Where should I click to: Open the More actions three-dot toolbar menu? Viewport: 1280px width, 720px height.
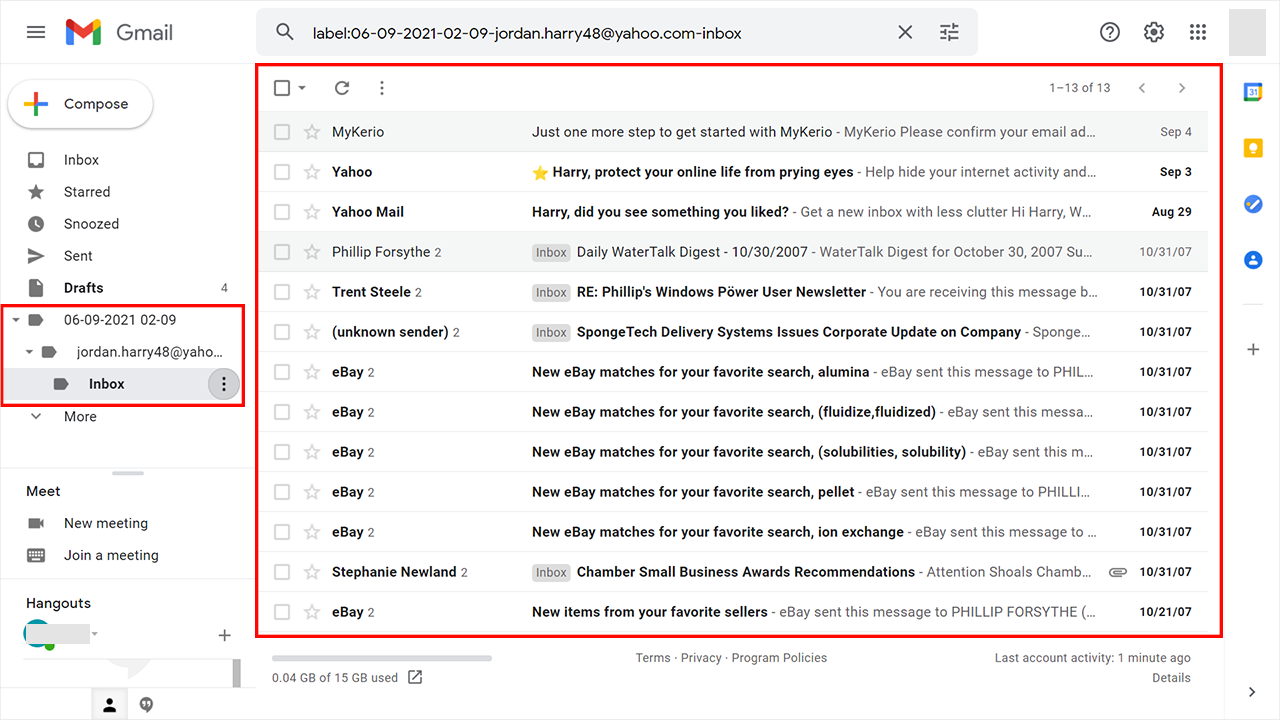pyautogui.click(x=382, y=88)
